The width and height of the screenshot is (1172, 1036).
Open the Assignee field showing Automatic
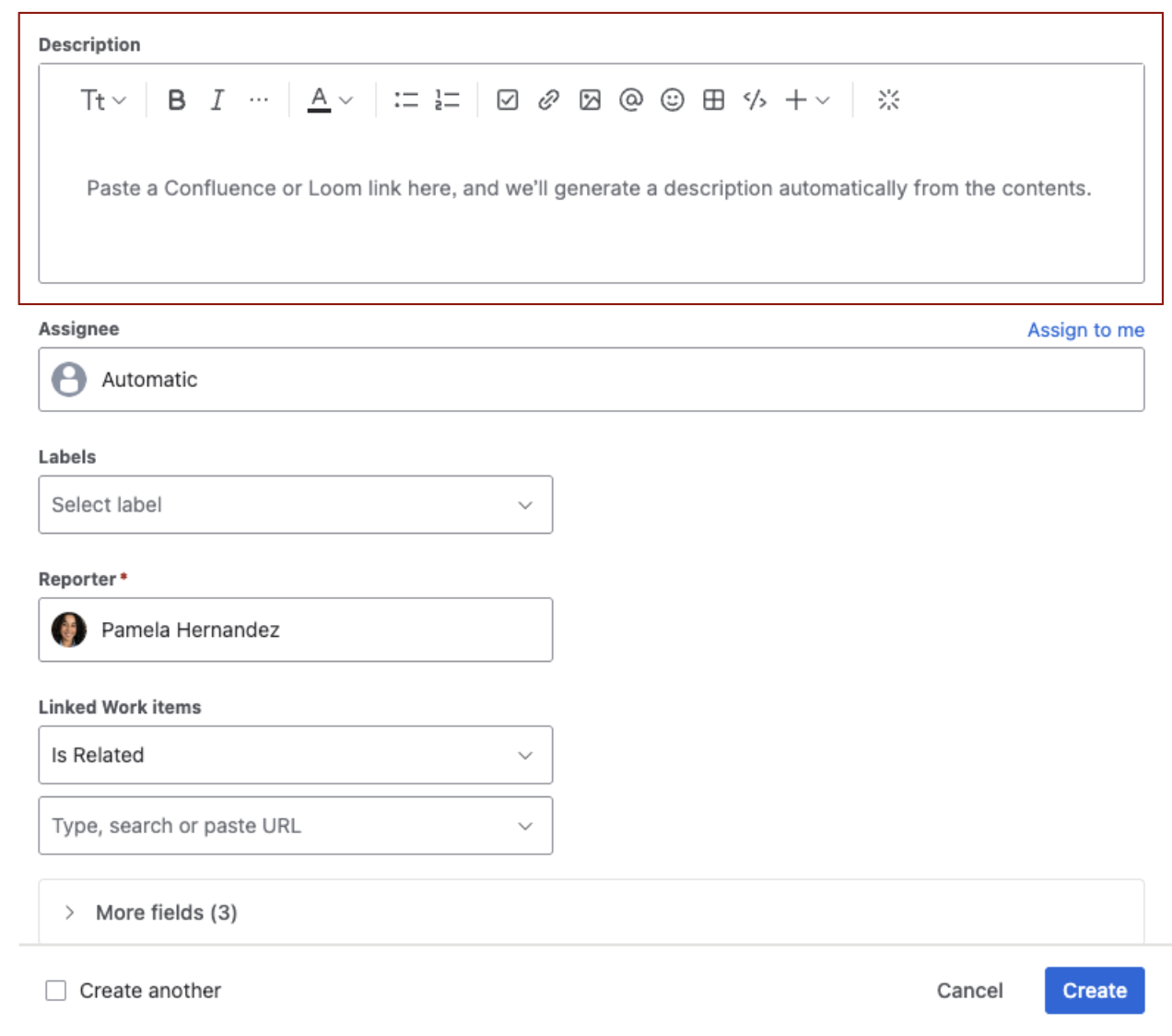pos(592,380)
